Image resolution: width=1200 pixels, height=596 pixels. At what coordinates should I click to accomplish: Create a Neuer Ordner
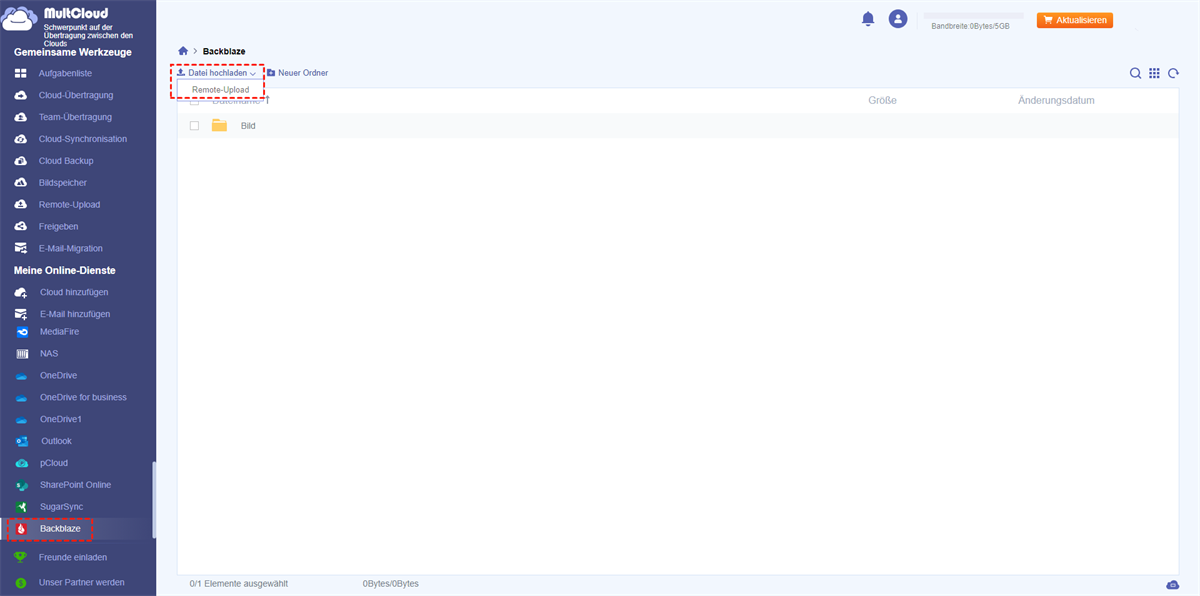297,73
